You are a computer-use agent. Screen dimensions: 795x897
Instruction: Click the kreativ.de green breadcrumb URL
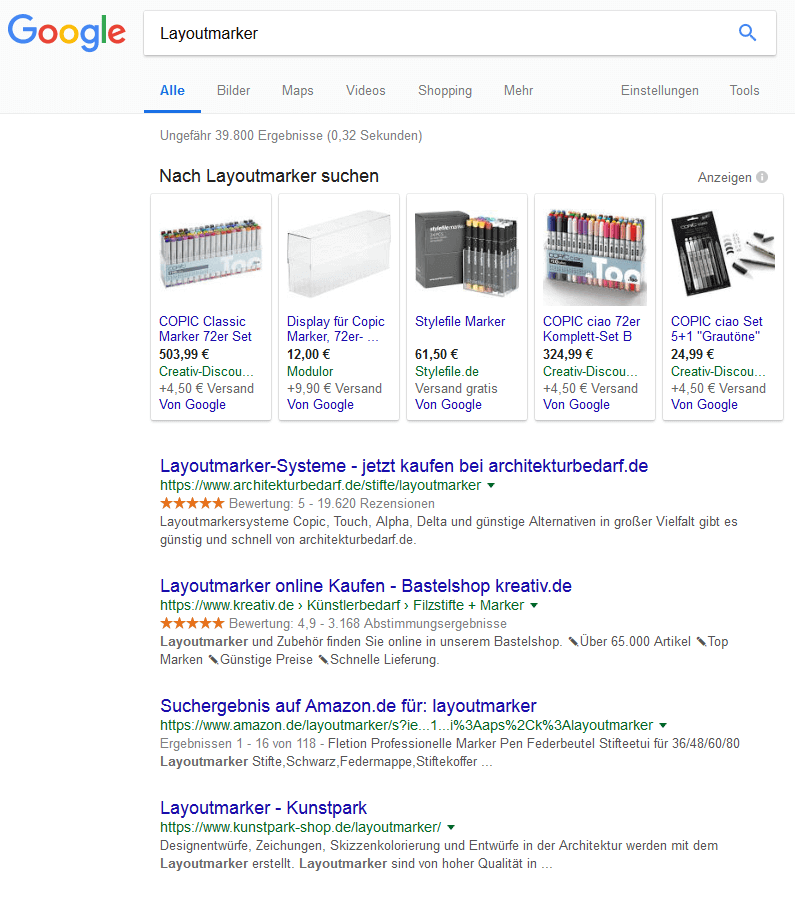(x=342, y=605)
